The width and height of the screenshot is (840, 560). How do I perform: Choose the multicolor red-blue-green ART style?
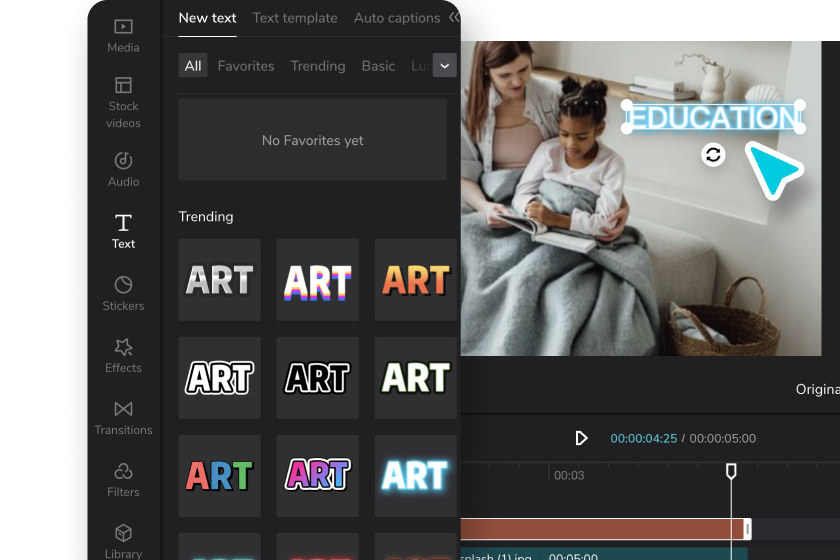220,476
